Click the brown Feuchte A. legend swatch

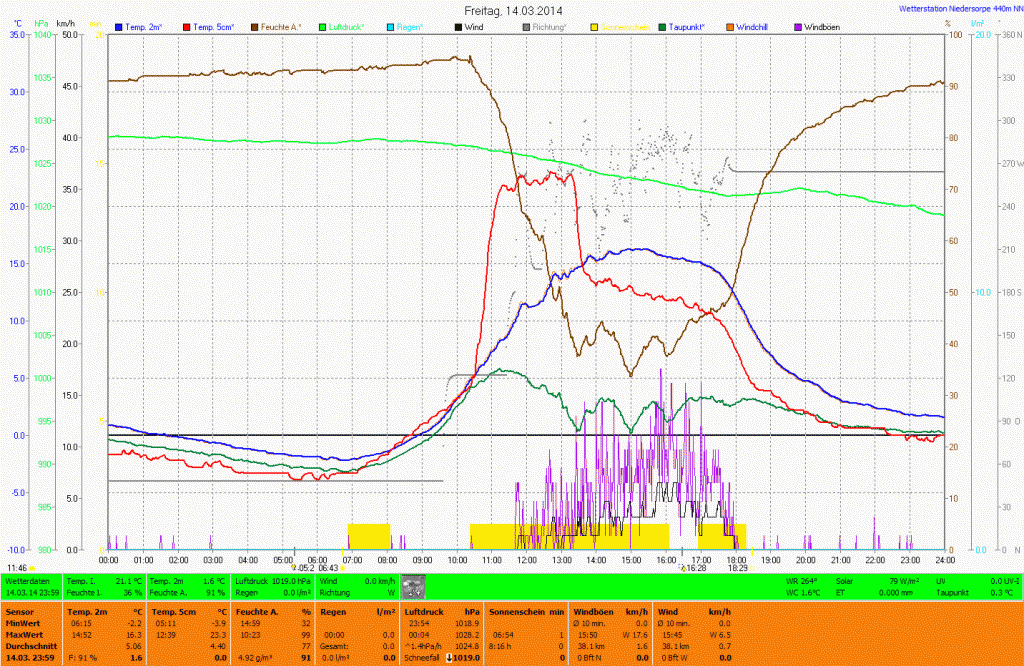pos(255,26)
